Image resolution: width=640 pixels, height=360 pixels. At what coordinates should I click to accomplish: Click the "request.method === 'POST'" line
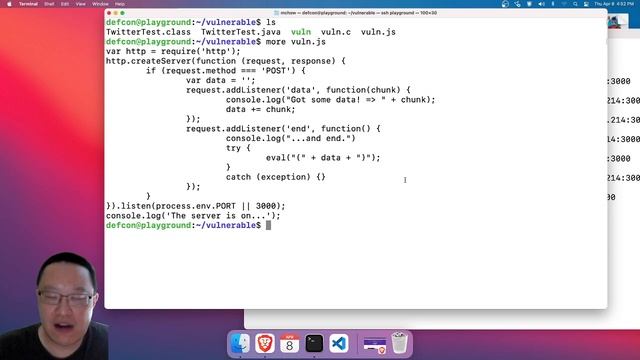226,71
